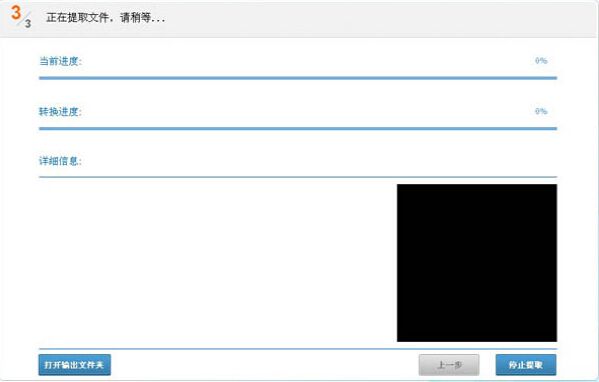Open the output folder via 打开输出文件夹 button
599x382 pixels.
click(x=74, y=365)
